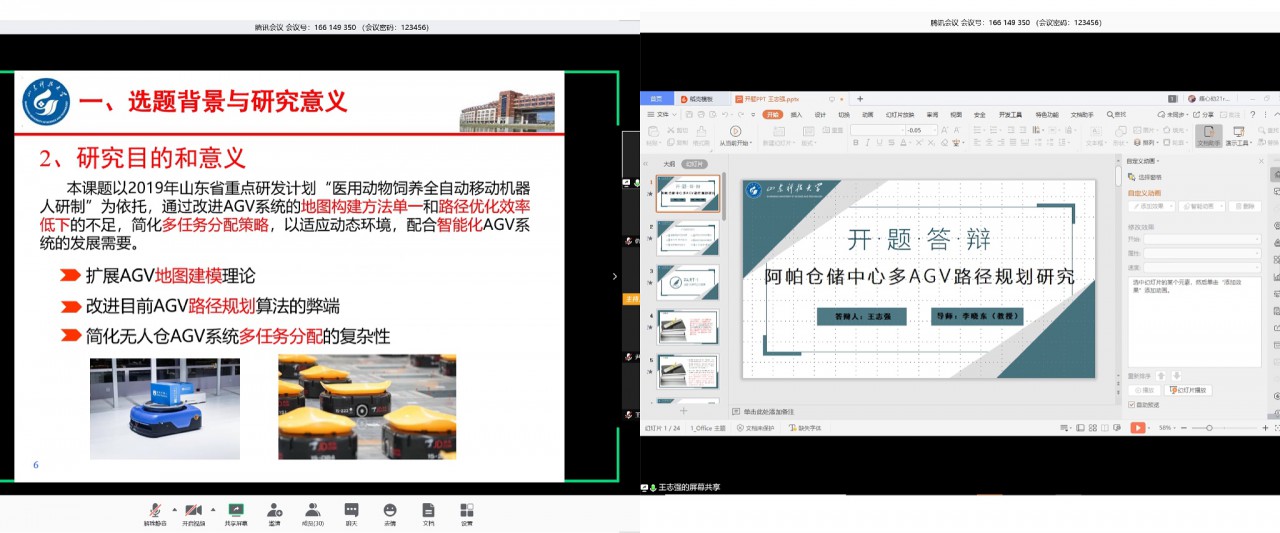Select the 动画 ribbon tab
Screen dimensions: 1280x533
tap(867, 115)
